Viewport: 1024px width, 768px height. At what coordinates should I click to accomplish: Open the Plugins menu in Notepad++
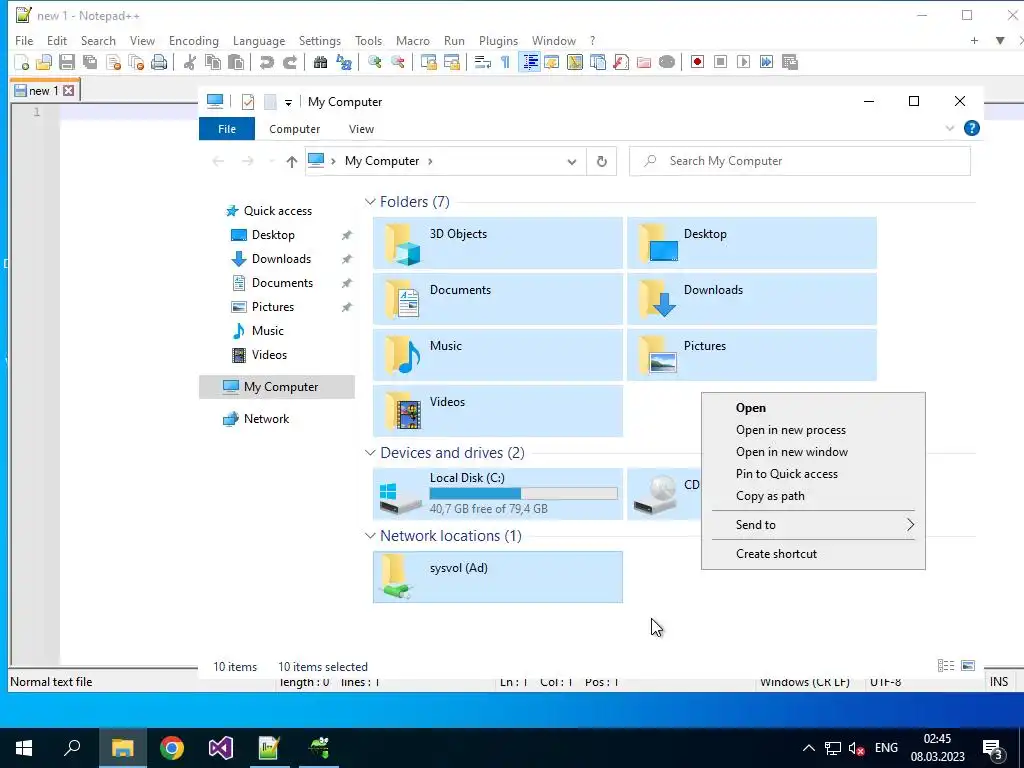(498, 40)
